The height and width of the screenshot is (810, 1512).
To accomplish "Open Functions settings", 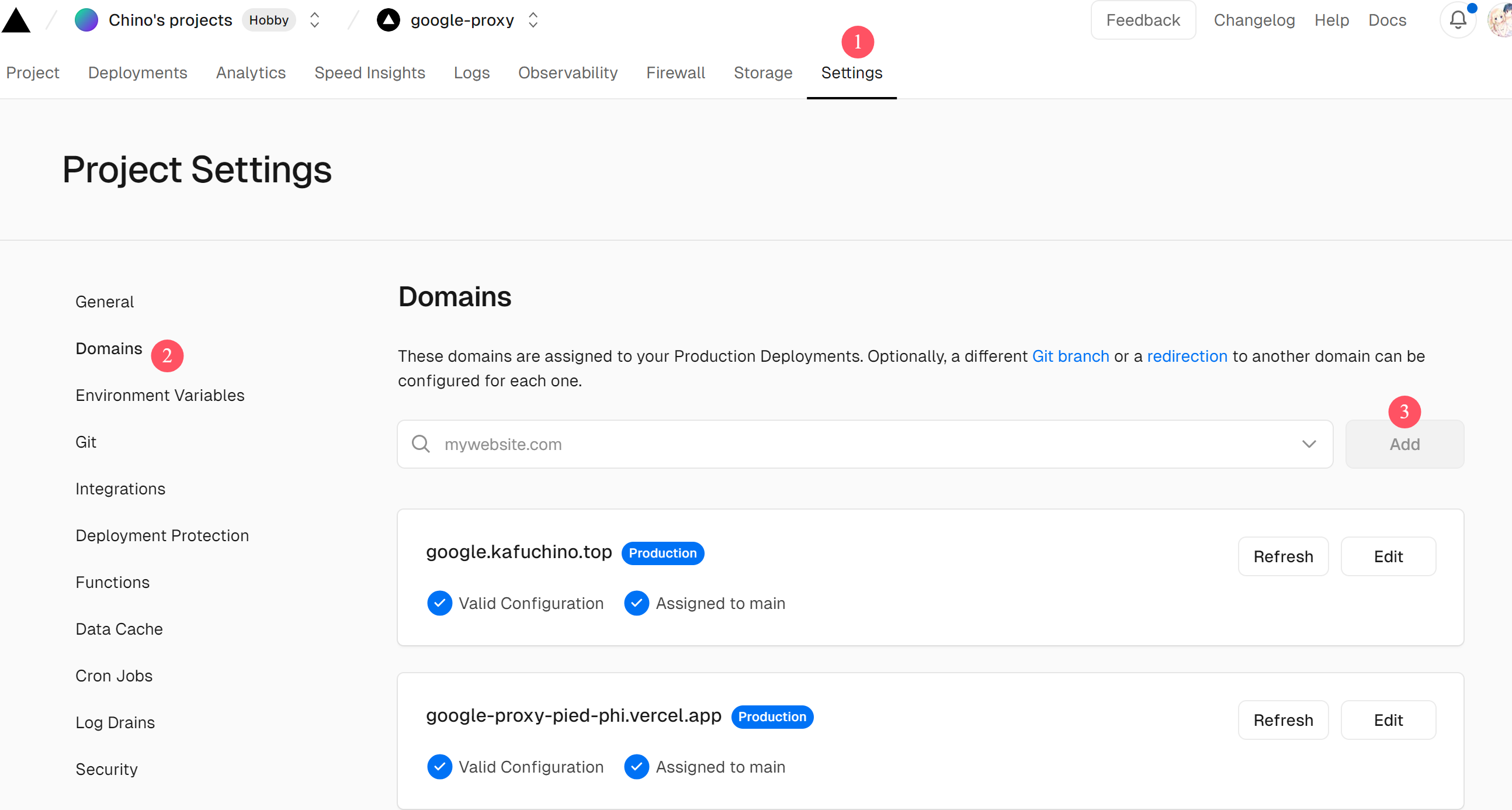I will click(x=113, y=582).
